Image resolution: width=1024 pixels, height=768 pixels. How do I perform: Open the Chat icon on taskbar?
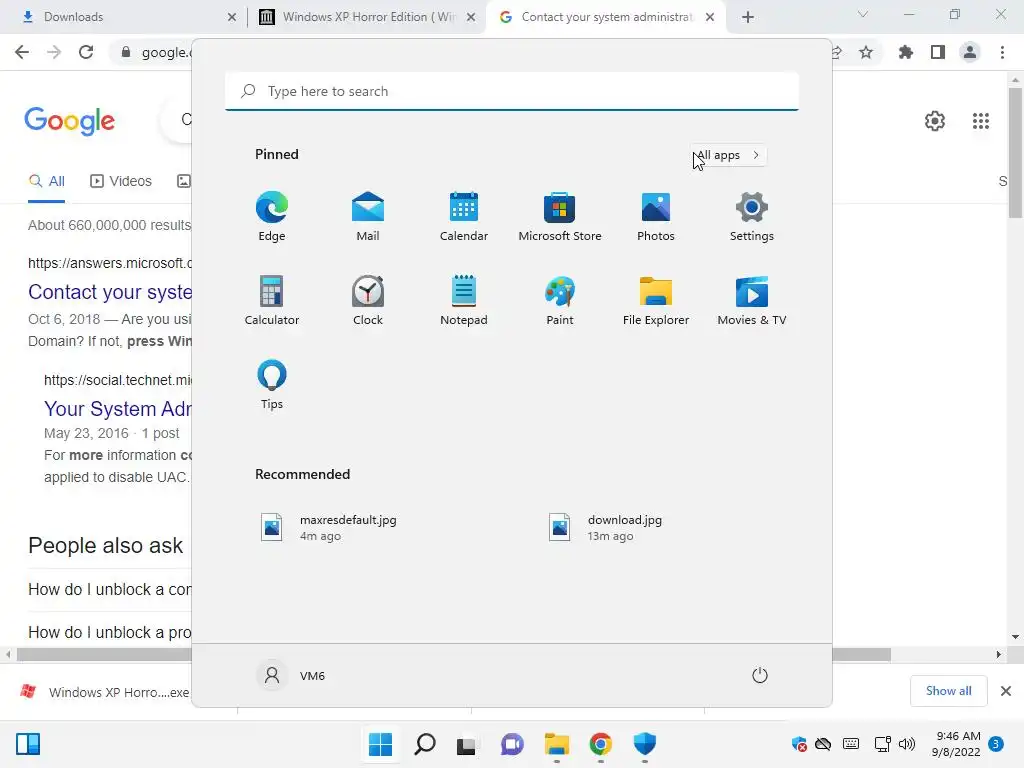point(512,744)
